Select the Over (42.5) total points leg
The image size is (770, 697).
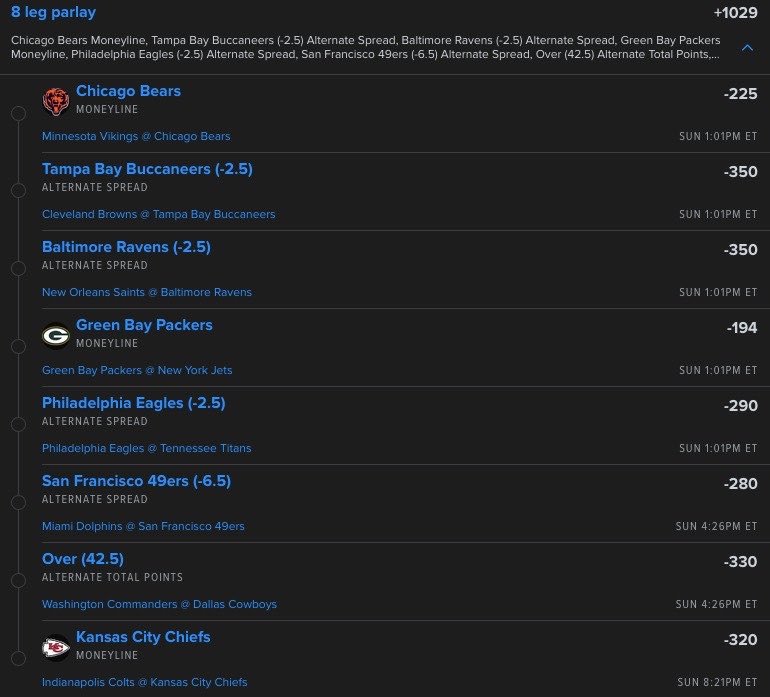point(83,559)
